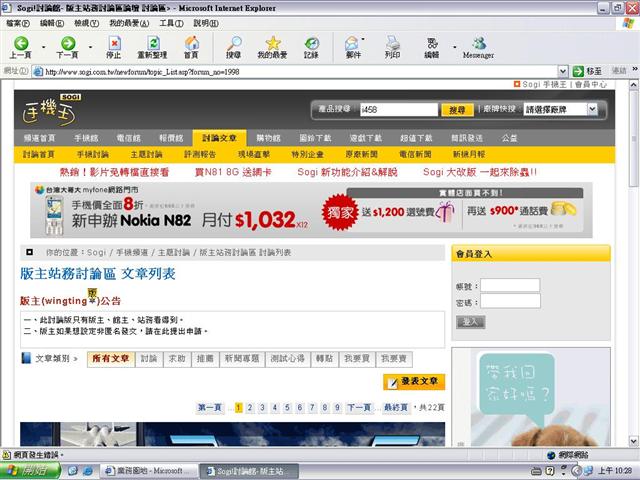Click the 發表文章 post article button
This screenshot has height=480, width=640.
[x=414, y=381]
